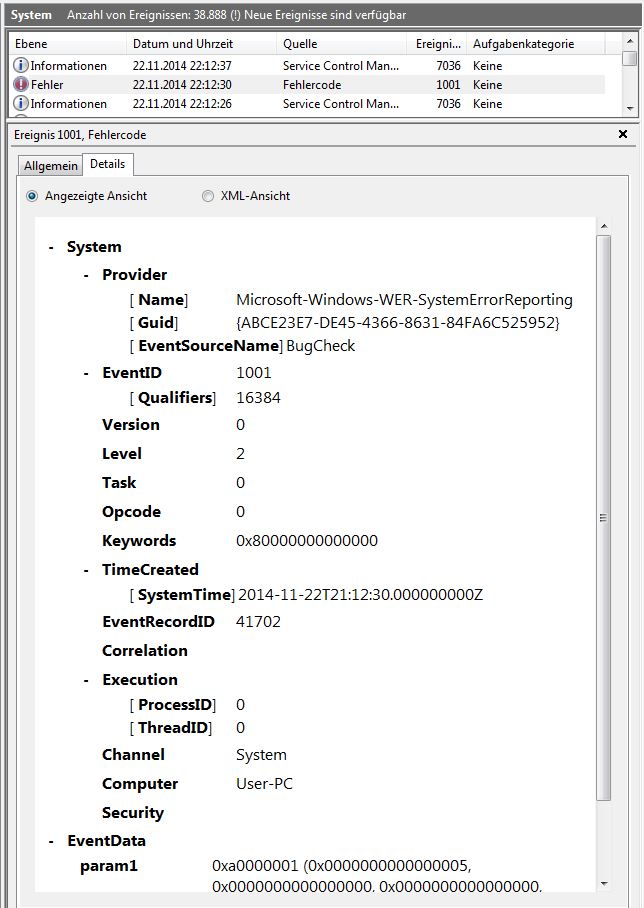Image resolution: width=644 pixels, height=908 pixels.
Task: Select the Details tab
Action: click(x=107, y=164)
